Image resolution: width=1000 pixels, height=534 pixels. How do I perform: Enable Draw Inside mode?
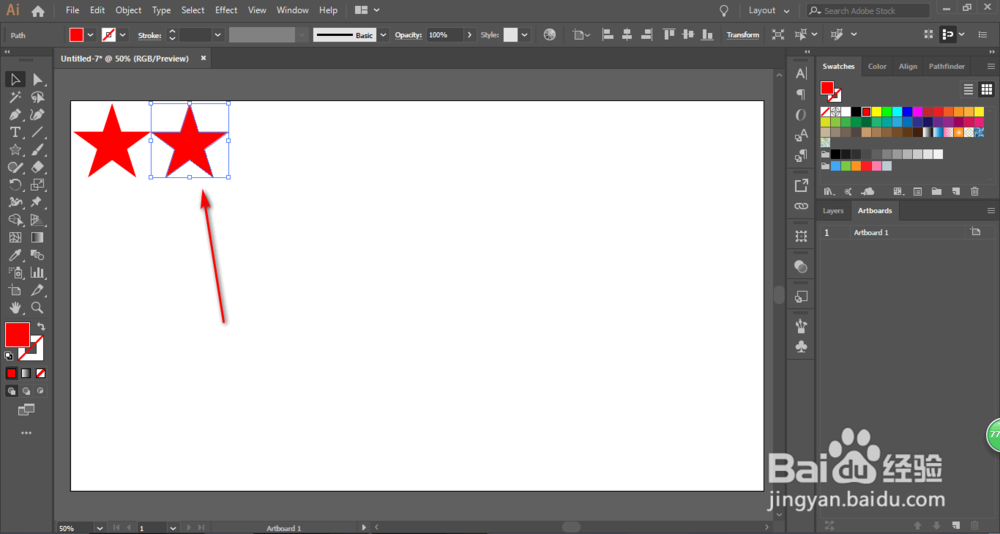41,391
